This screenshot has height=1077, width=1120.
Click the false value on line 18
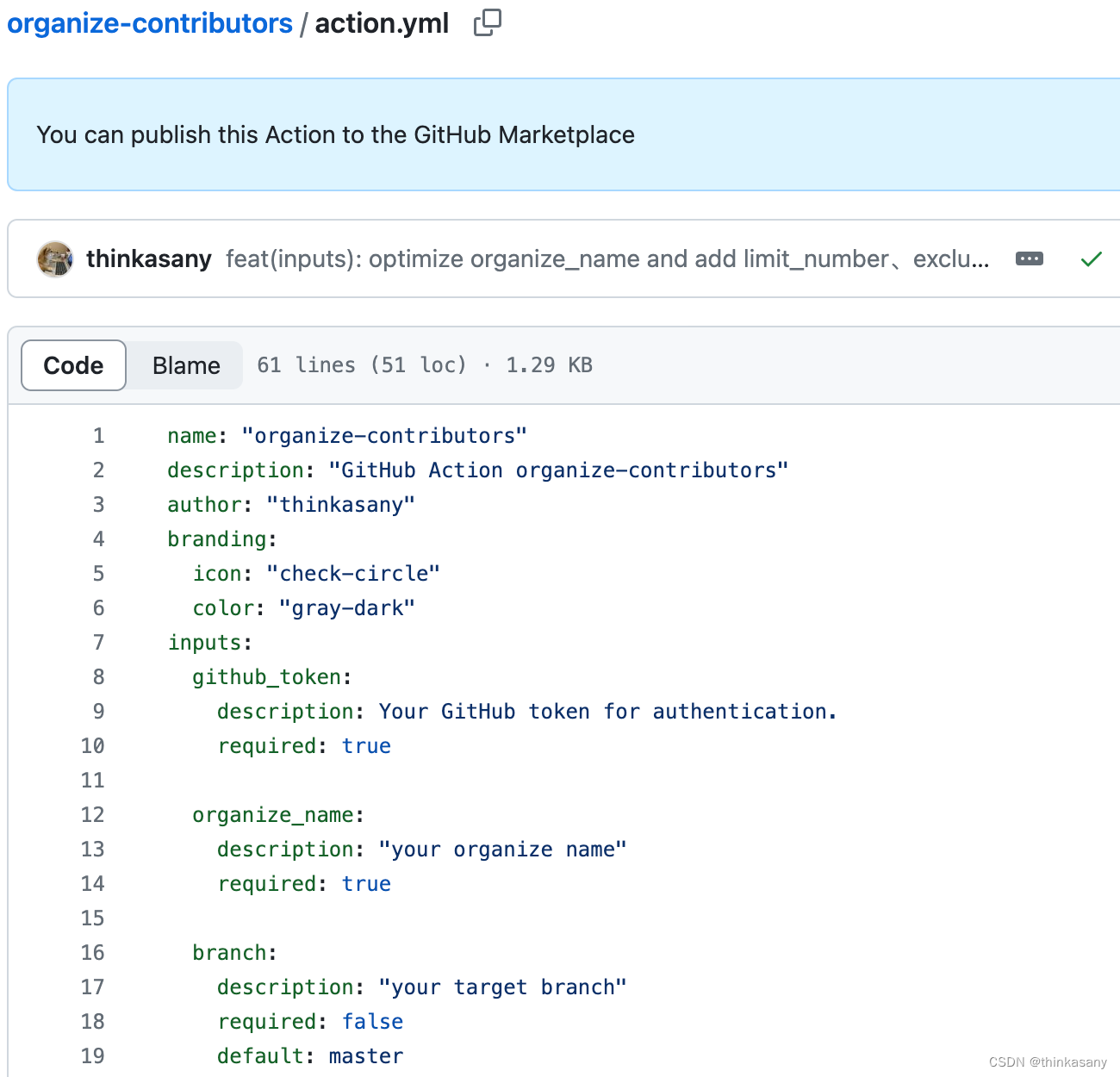(x=372, y=1022)
